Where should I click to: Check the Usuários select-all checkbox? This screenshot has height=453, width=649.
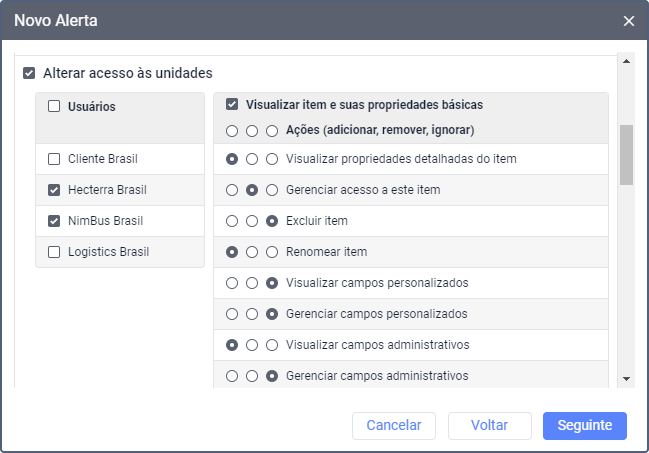tap(54, 106)
